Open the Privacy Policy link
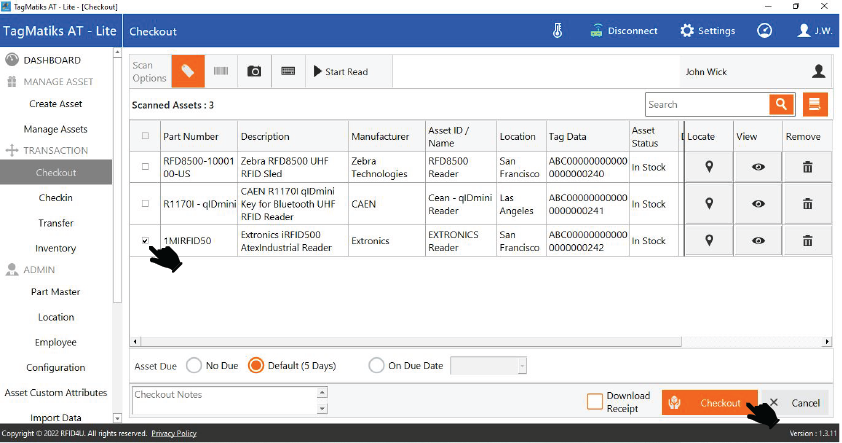Image resolution: width=842 pixels, height=443 pixels. [x=174, y=433]
